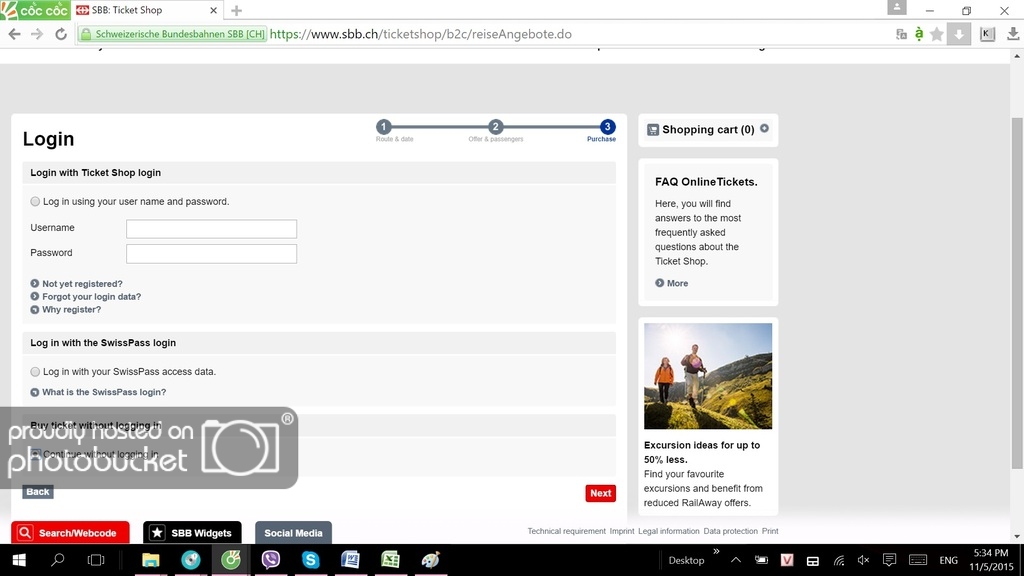This screenshot has width=1024, height=576.
Task: Click the Desktop toolbar label on taskbar
Action: click(686, 560)
